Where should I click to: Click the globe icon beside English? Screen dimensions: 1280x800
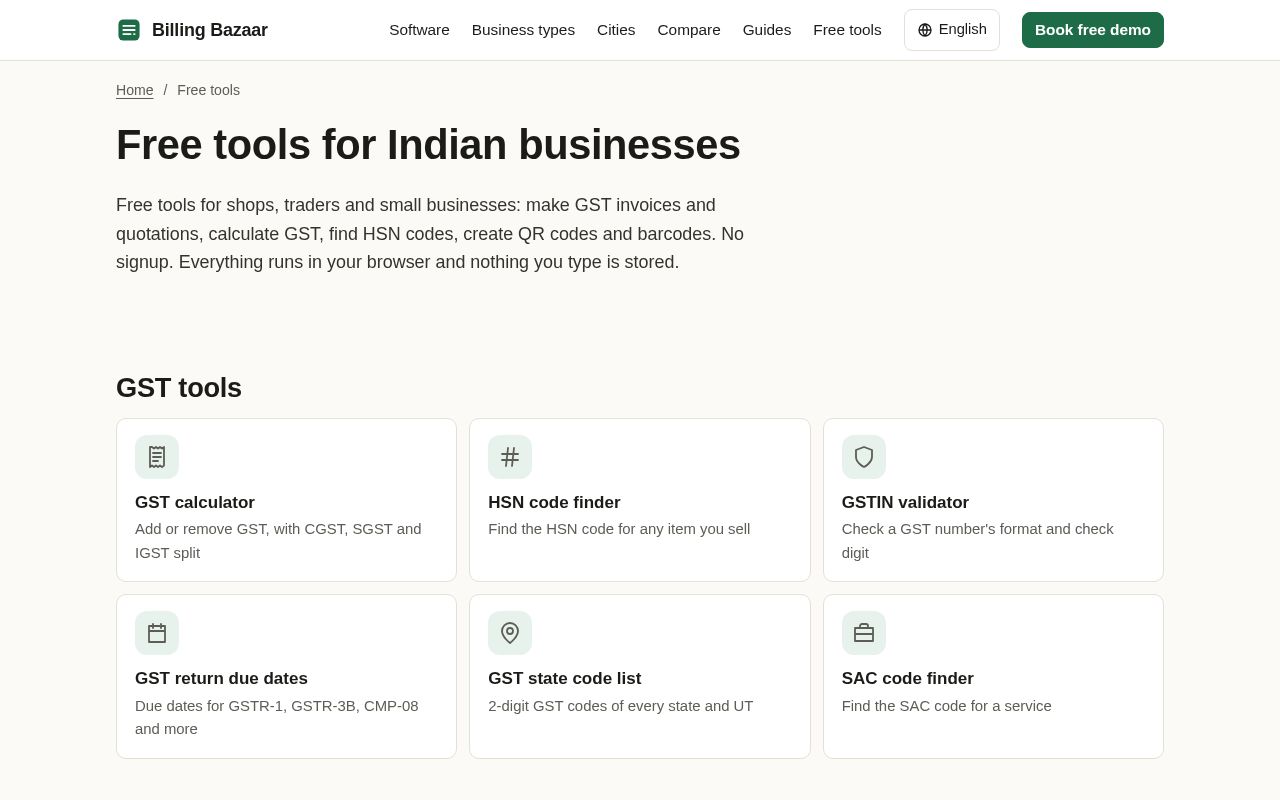925,30
